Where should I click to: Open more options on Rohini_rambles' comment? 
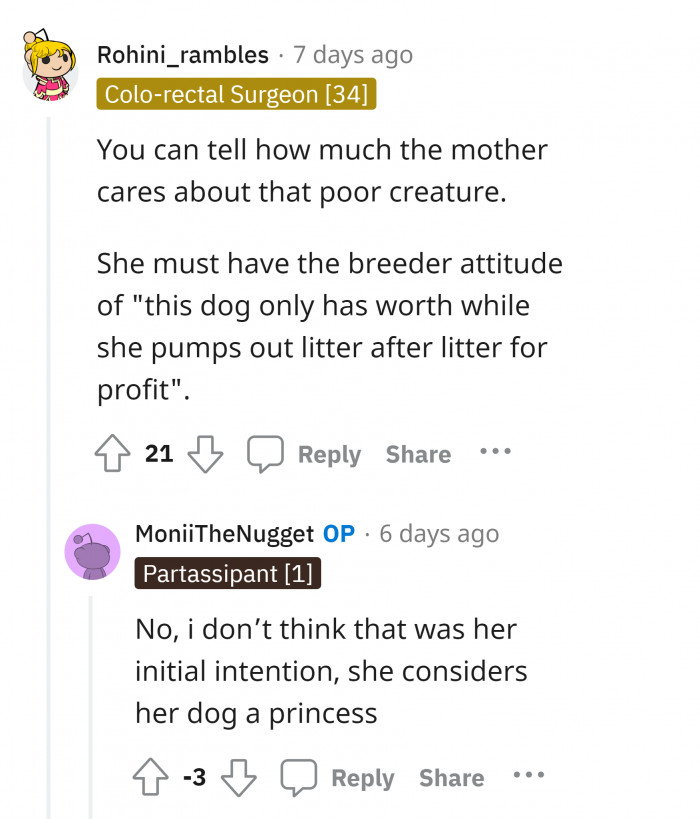click(x=495, y=452)
